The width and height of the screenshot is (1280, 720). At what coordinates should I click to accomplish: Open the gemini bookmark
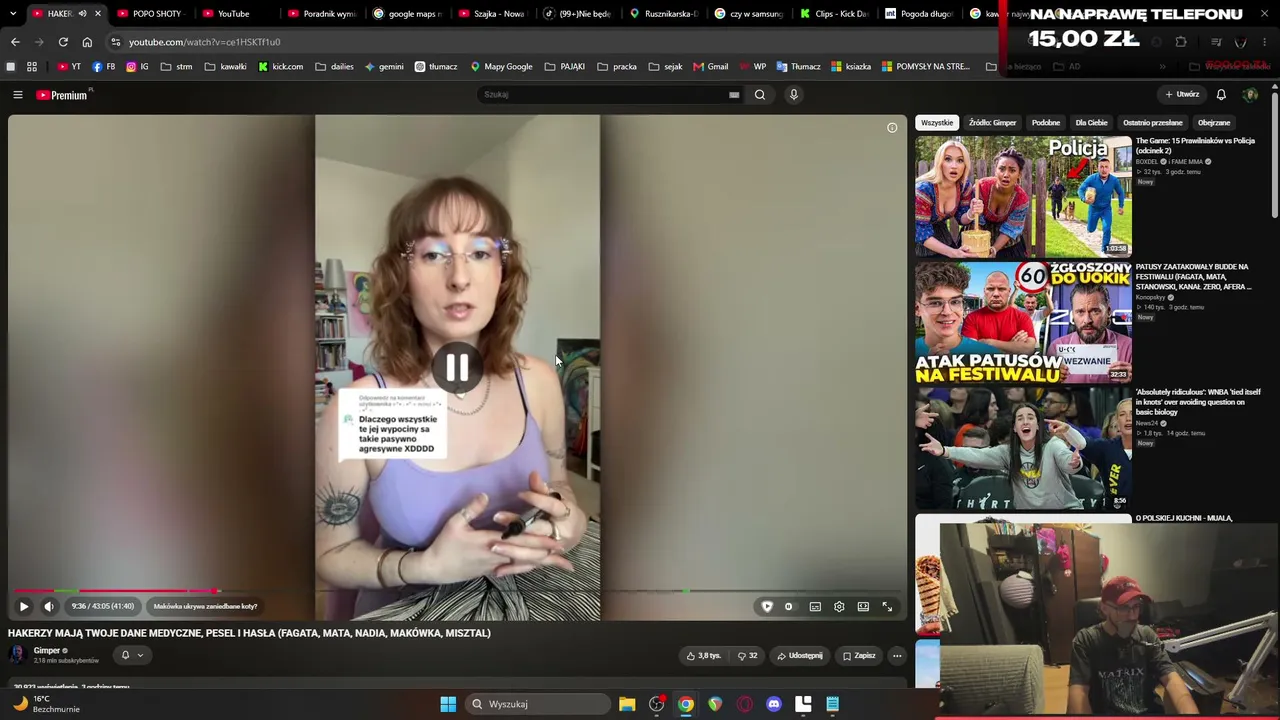[x=384, y=67]
